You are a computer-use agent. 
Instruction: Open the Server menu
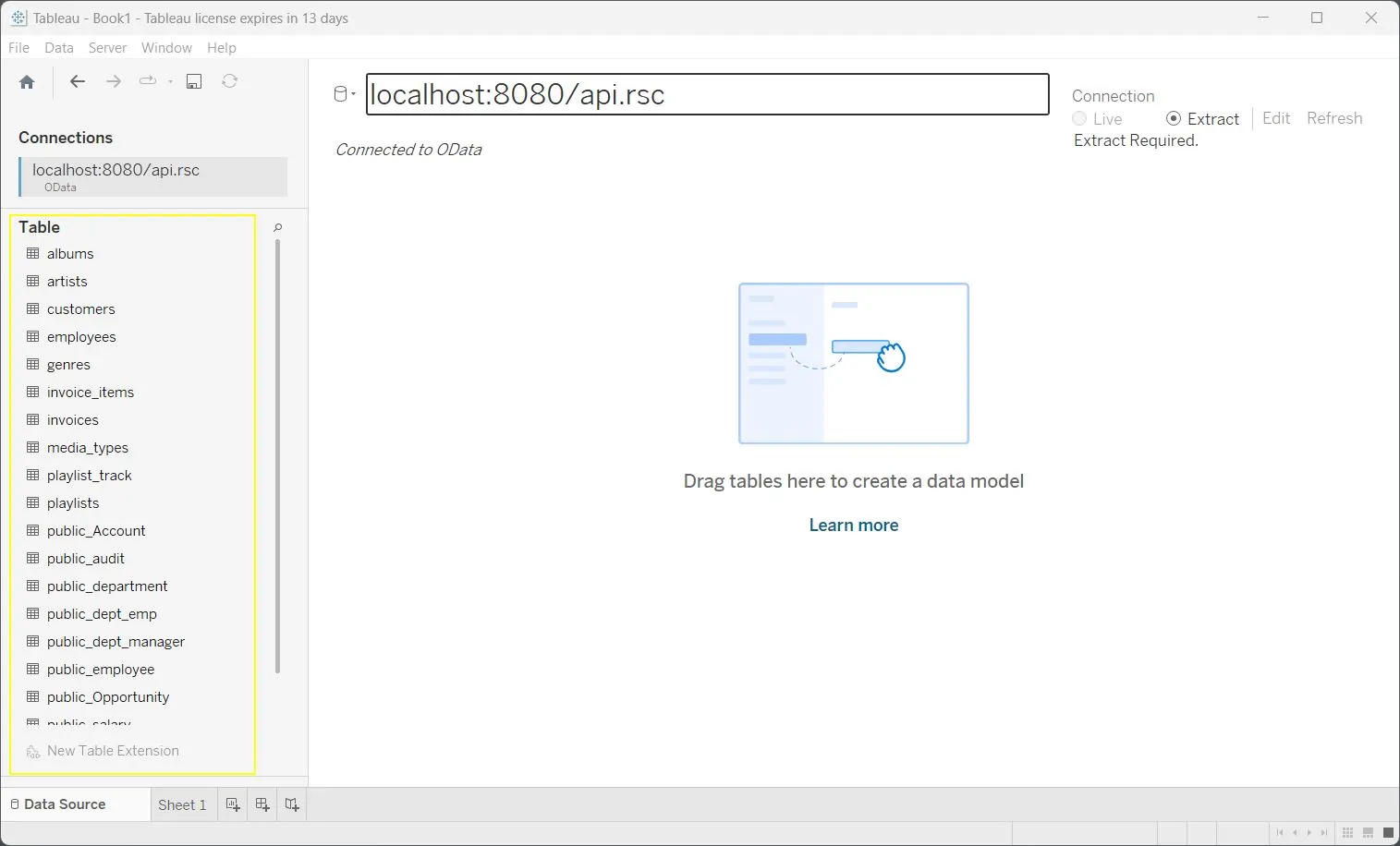(x=107, y=47)
